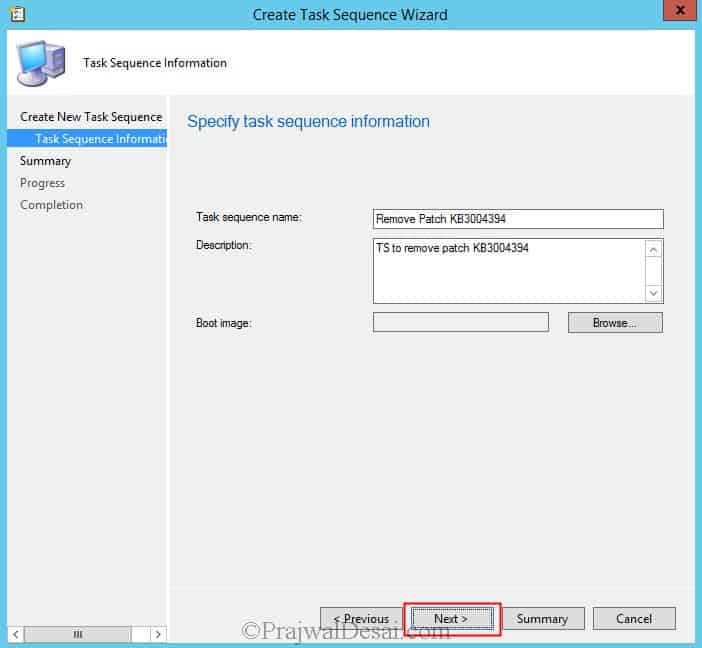Click sidebar horizontal scrollbar right arrow
Image resolution: width=702 pixels, height=648 pixels.
click(158, 634)
